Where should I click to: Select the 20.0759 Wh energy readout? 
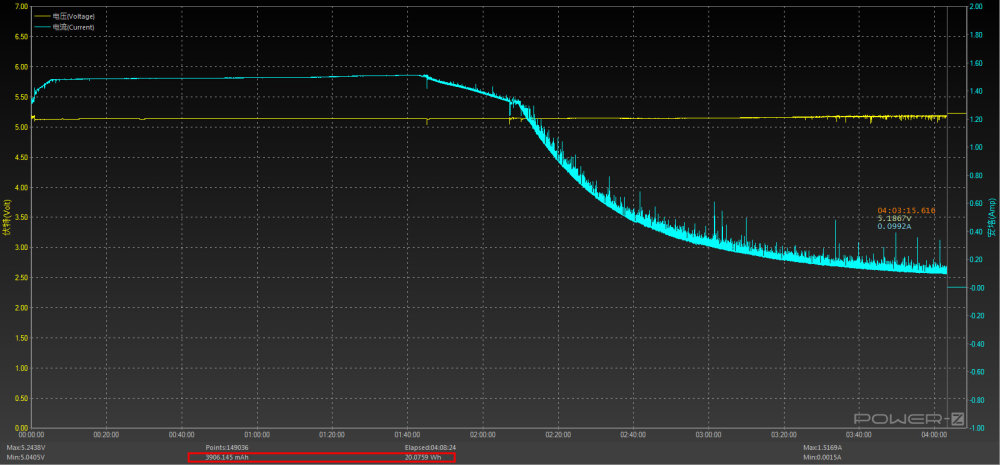pyautogui.click(x=424, y=457)
